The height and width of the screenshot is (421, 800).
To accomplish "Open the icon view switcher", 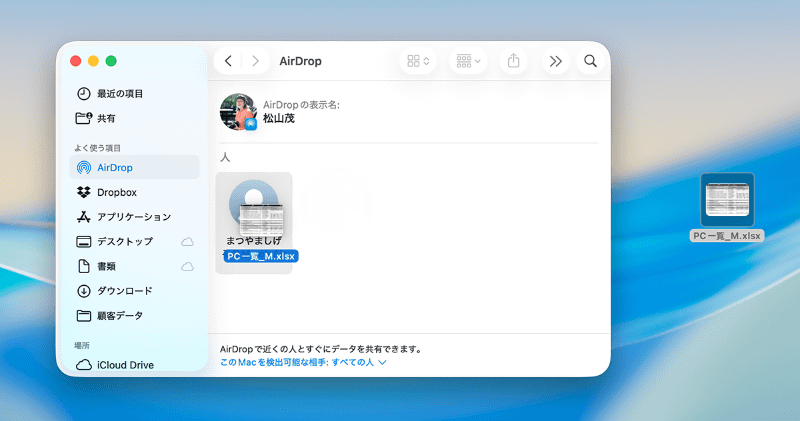I will point(418,61).
